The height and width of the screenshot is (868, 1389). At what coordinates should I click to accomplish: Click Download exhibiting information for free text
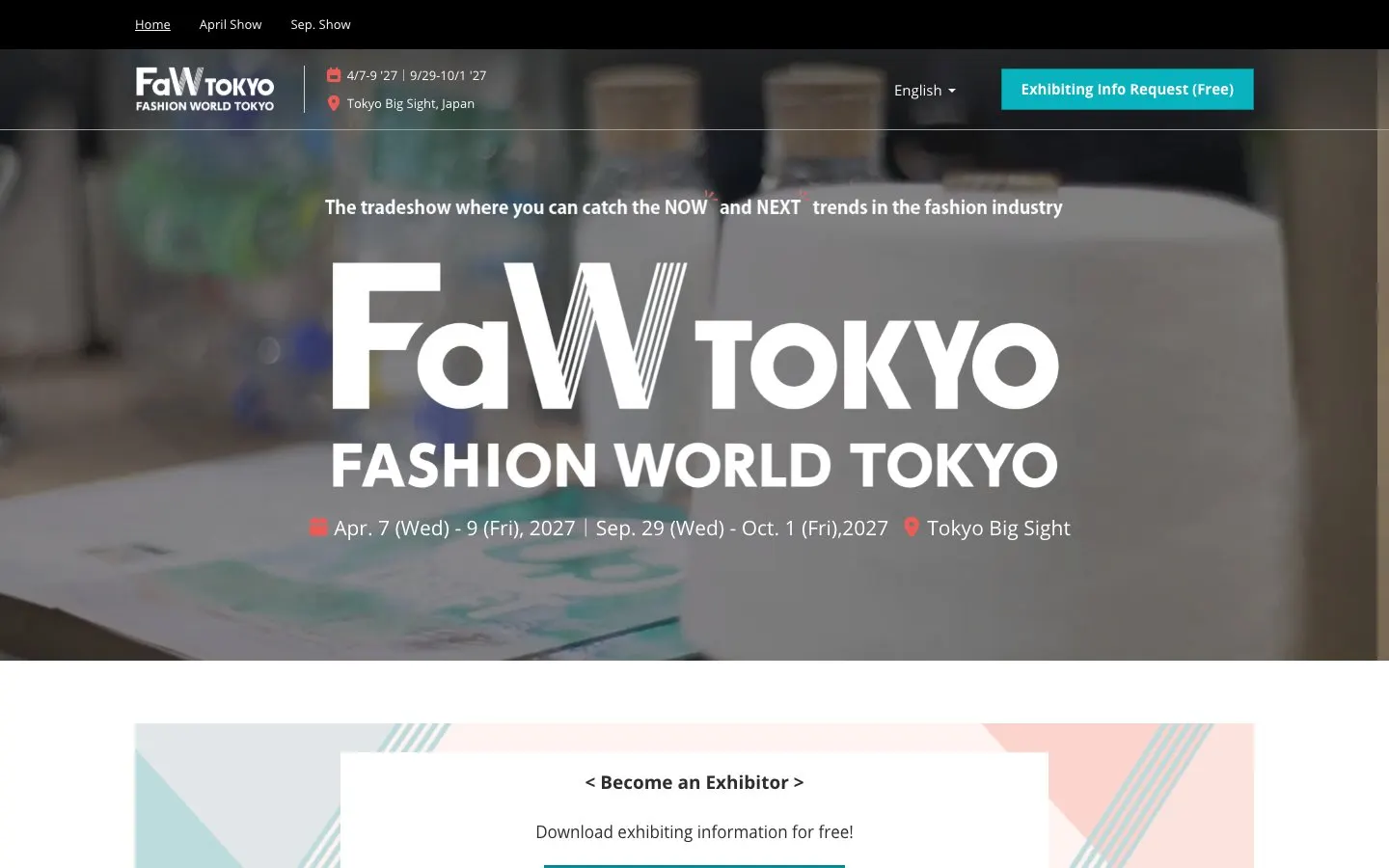(x=694, y=831)
